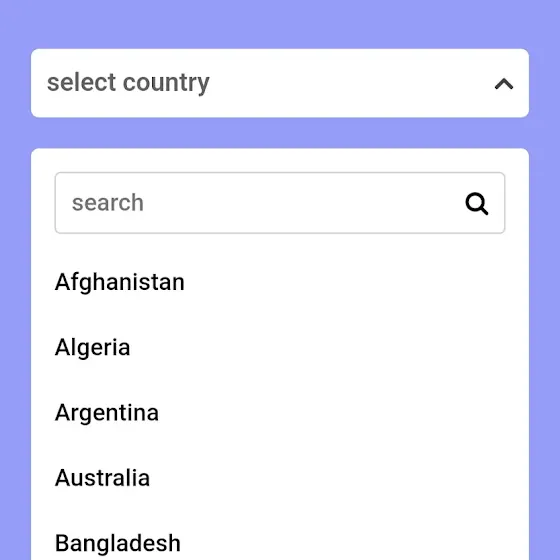The image size is (560, 560).
Task: Choose Bangladesh from the list
Action: [x=118, y=543]
